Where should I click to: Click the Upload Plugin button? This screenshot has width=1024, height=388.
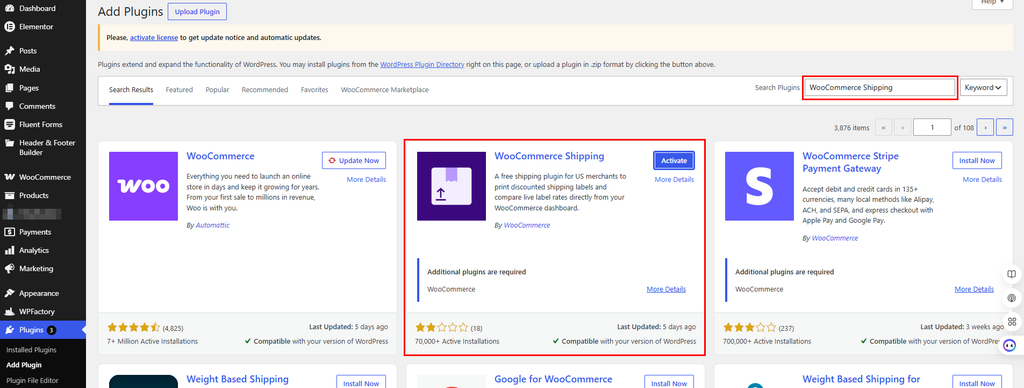[197, 12]
